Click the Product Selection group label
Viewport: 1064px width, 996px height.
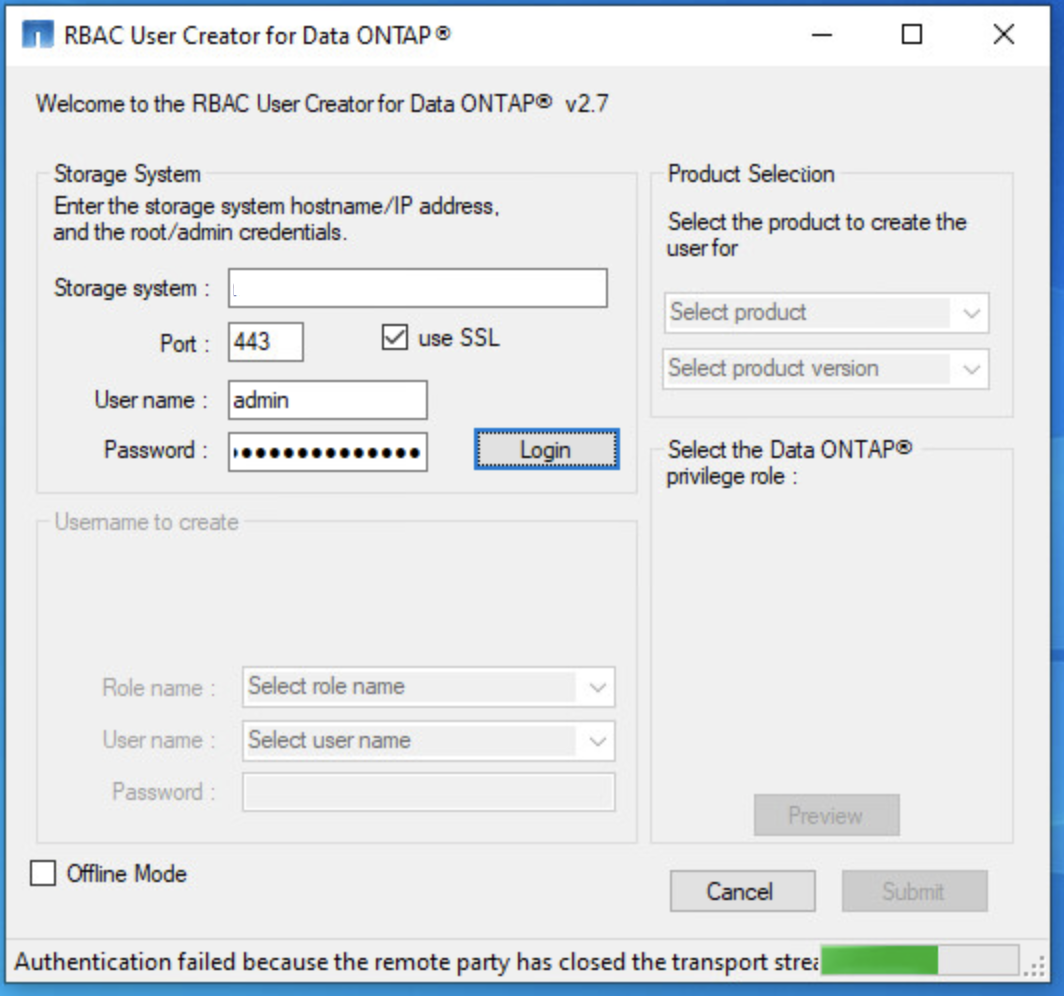[x=751, y=174]
